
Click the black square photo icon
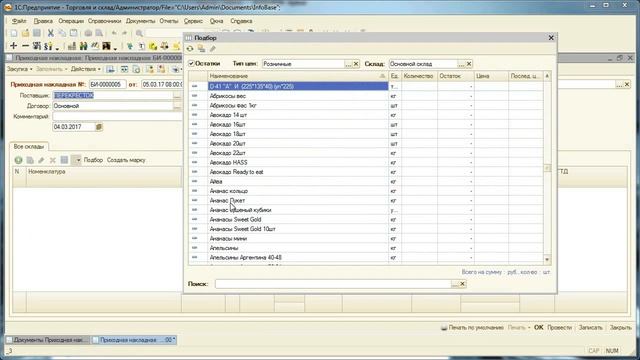click(106, 46)
